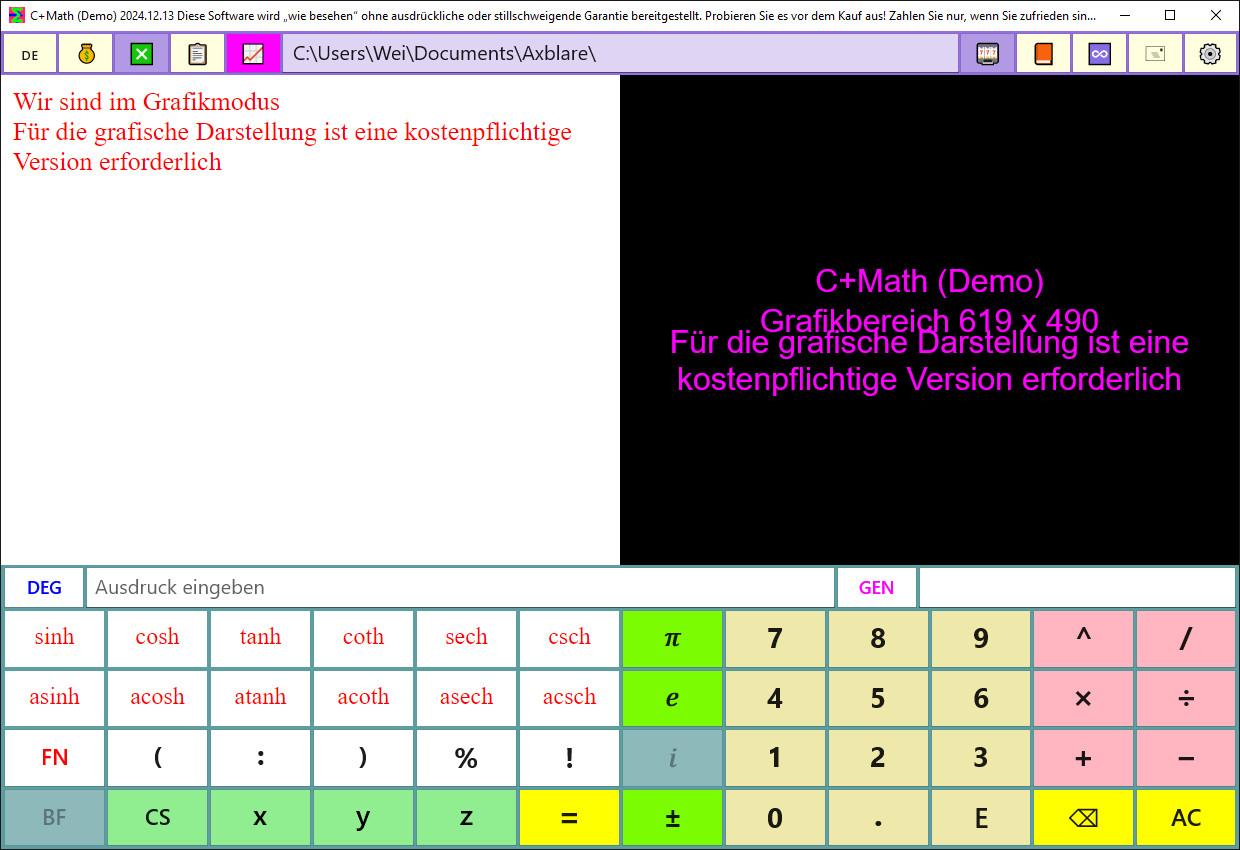Click the division ÷ key
The image size is (1240, 850).
(x=1186, y=698)
